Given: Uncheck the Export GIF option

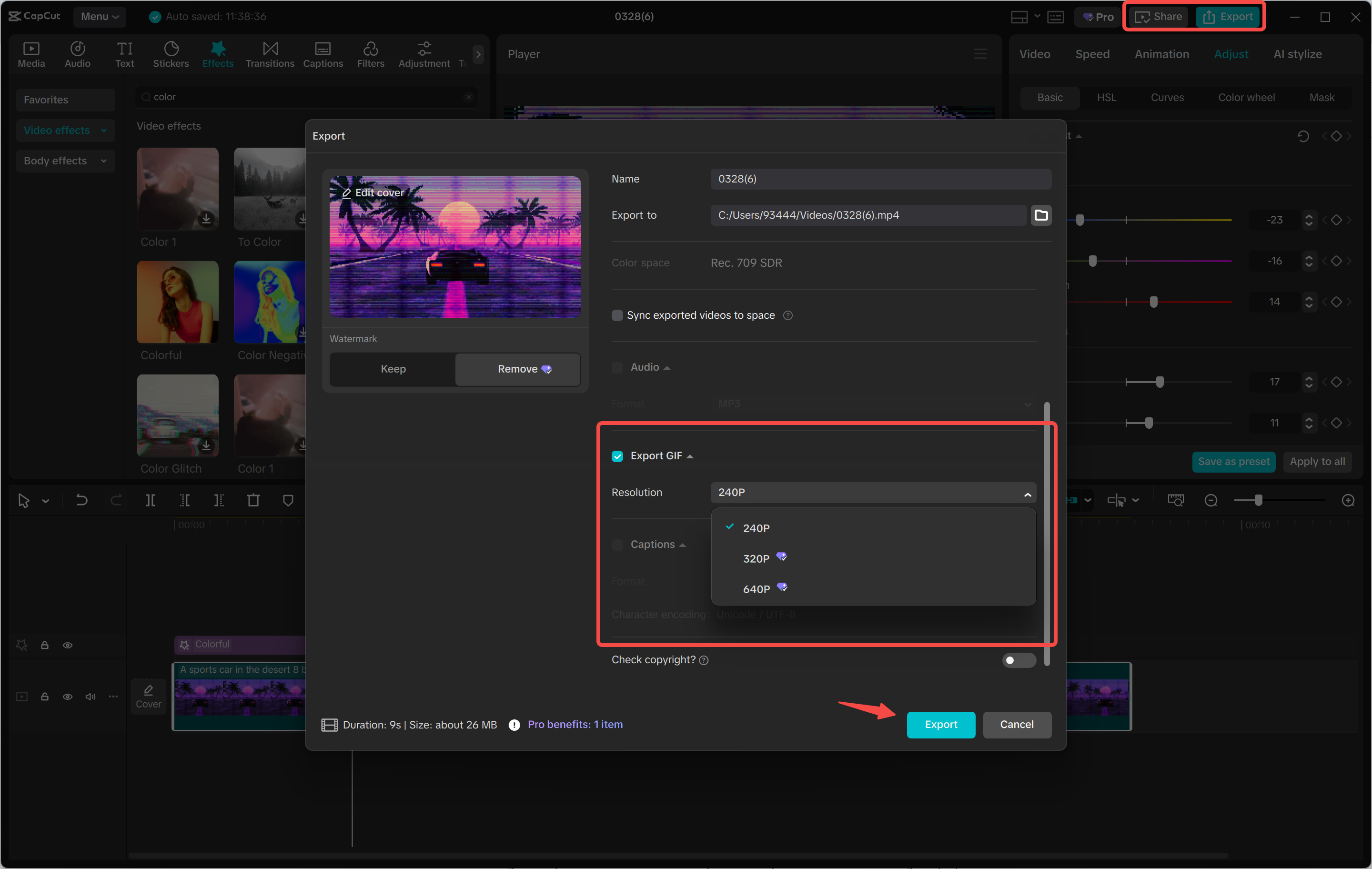Looking at the screenshot, I should (617, 455).
